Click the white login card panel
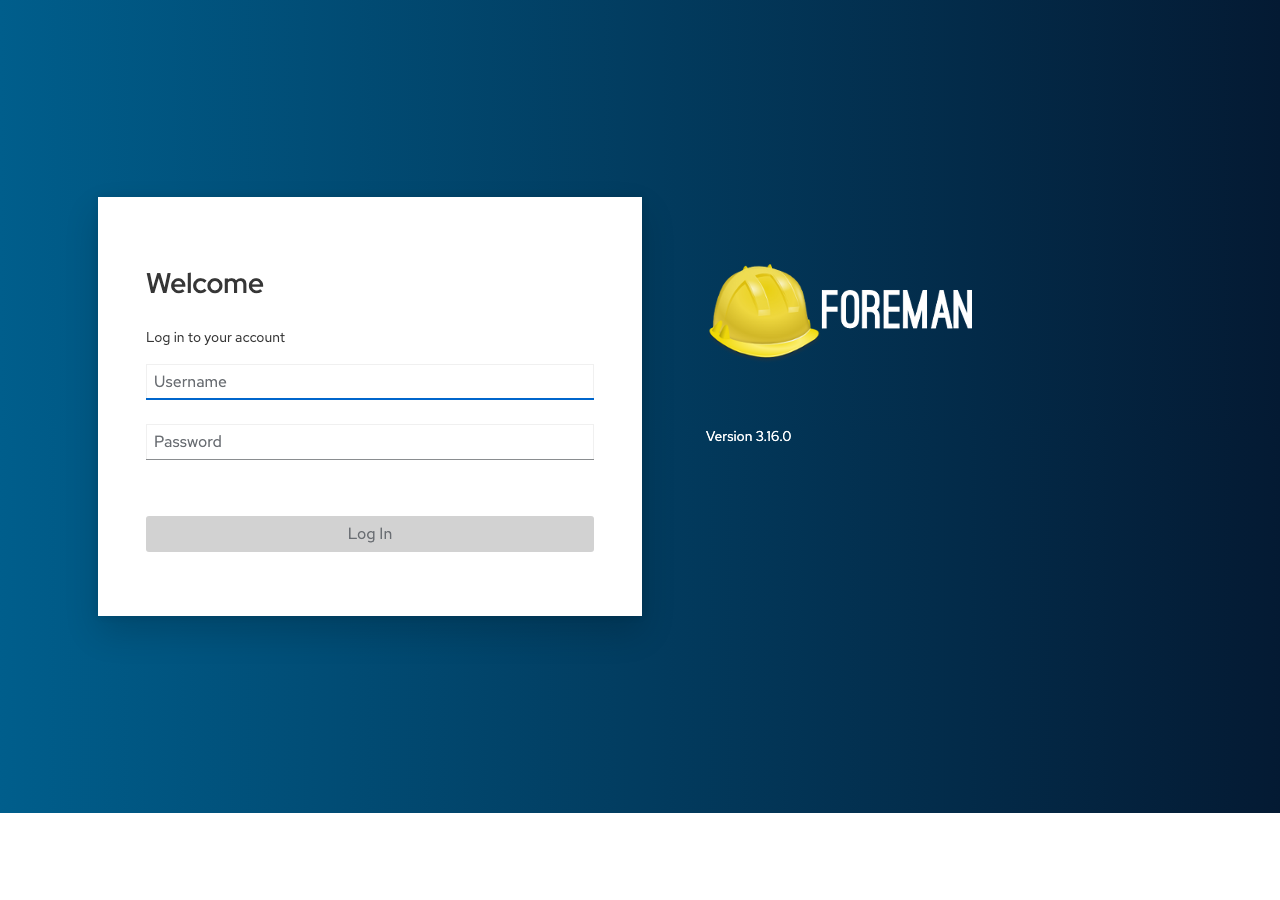The height and width of the screenshot is (900, 1280). pyautogui.click(x=370, y=590)
